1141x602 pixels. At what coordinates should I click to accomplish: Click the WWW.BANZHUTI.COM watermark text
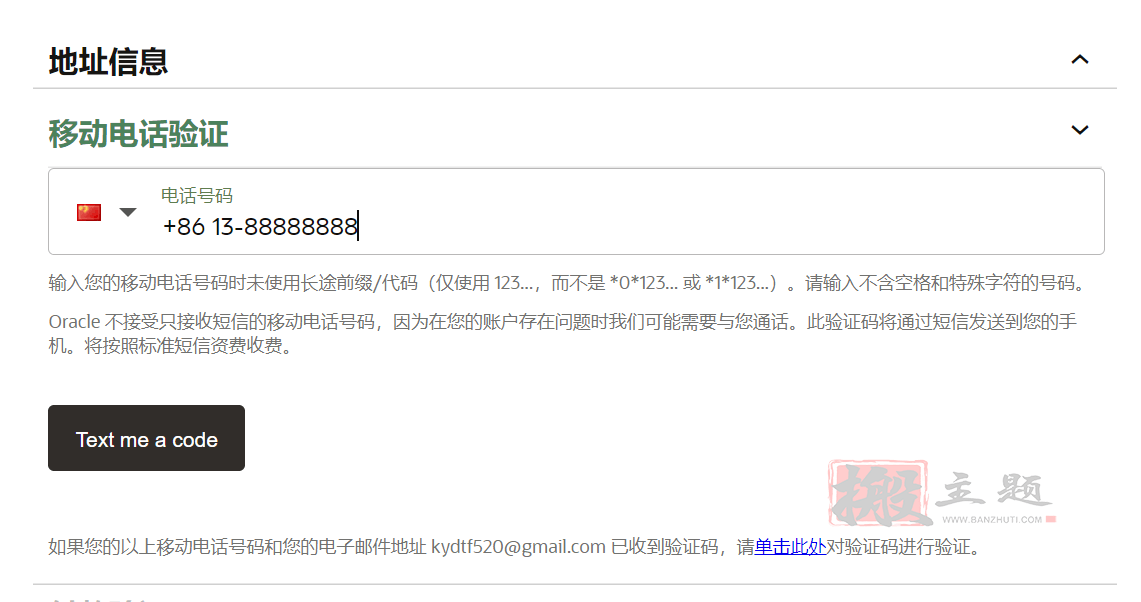coord(992,519)
